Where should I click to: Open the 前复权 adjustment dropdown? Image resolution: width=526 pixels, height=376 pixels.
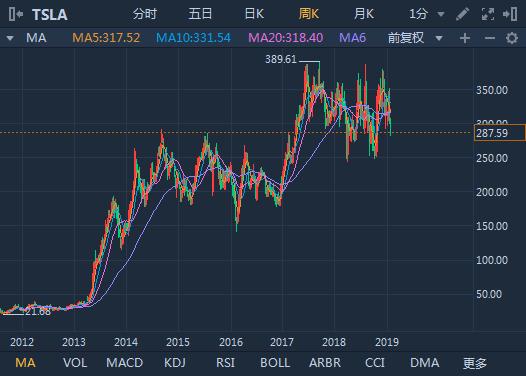coord(415,38)
